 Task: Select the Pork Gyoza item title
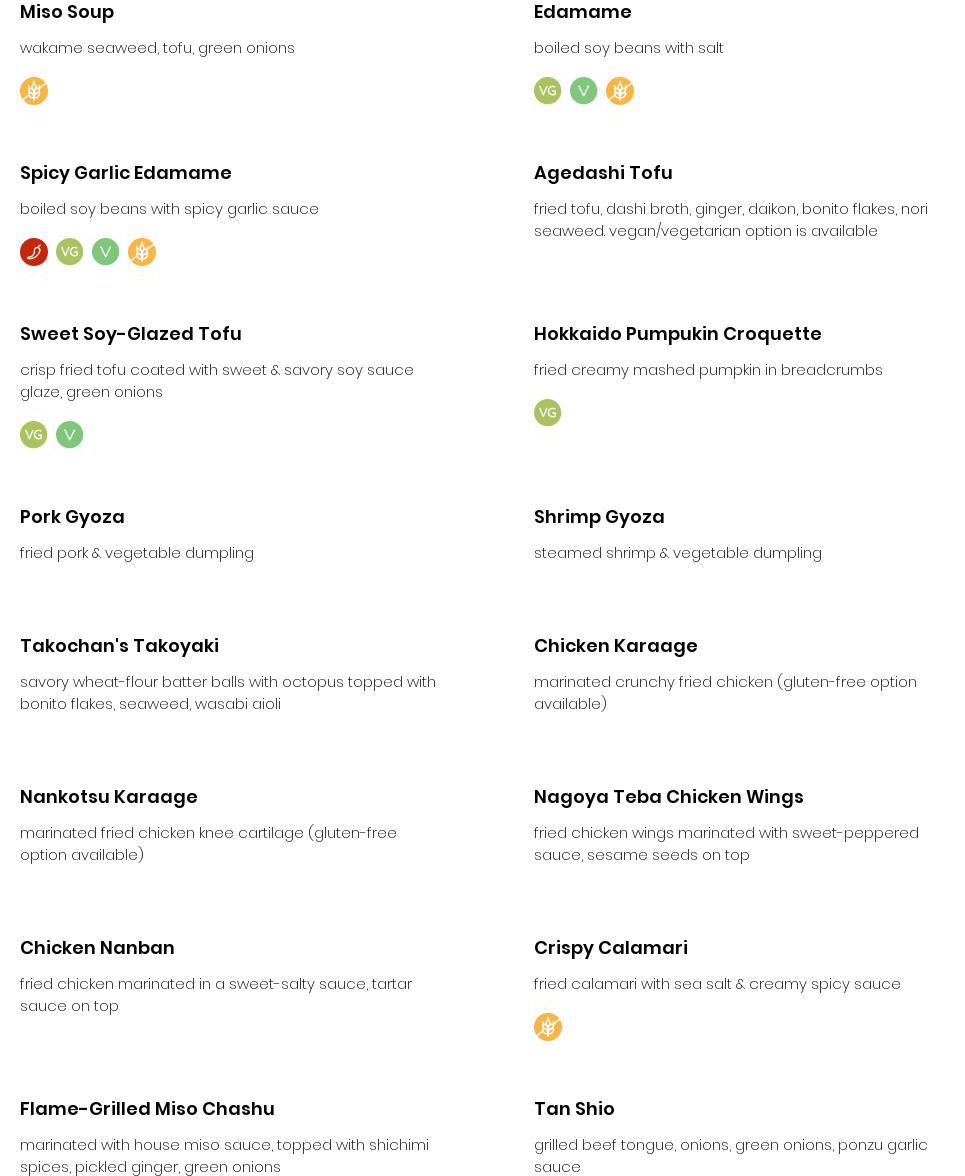[72, 517]
